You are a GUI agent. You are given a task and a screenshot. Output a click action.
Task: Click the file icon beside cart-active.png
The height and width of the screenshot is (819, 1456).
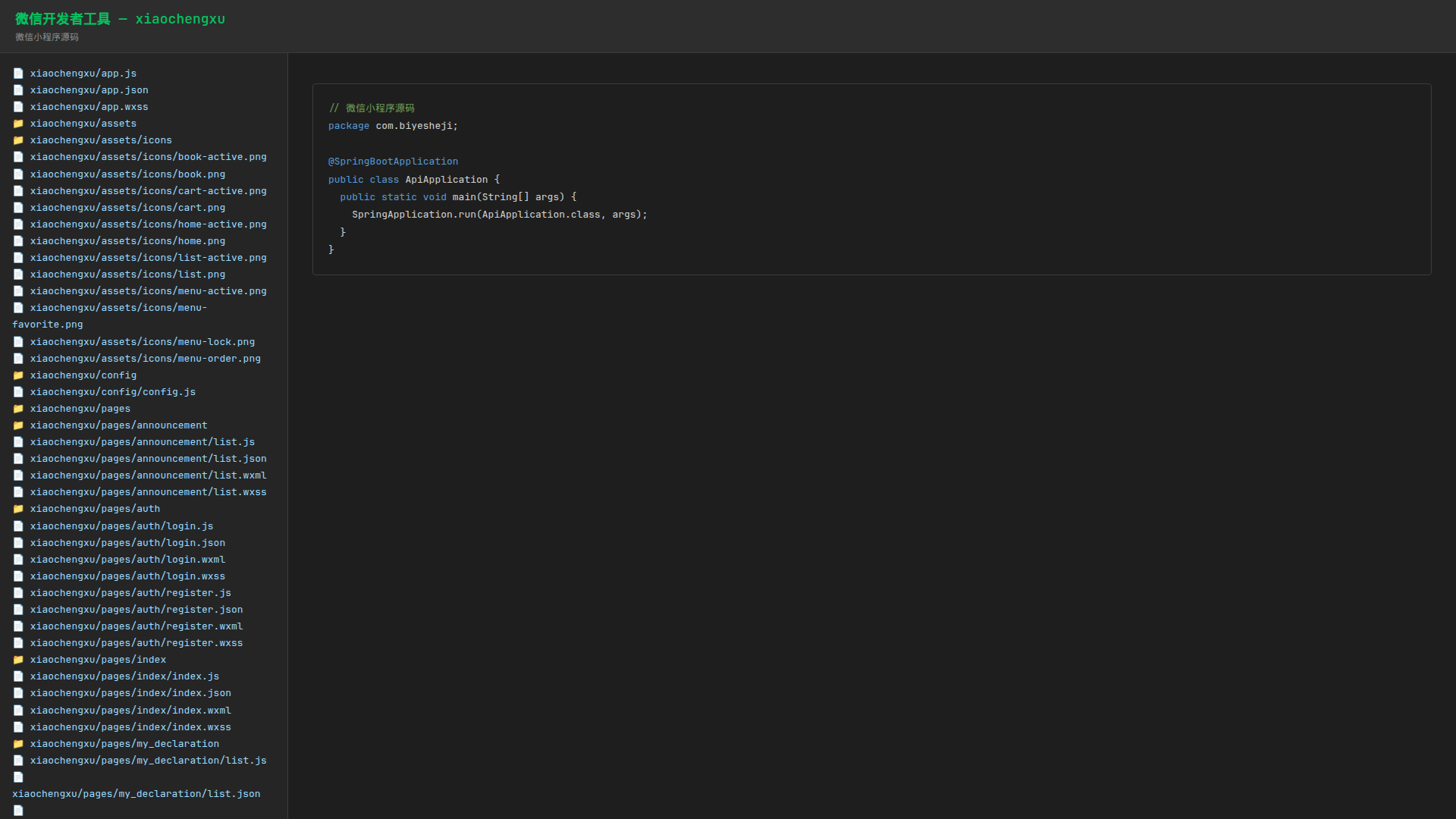18,191
